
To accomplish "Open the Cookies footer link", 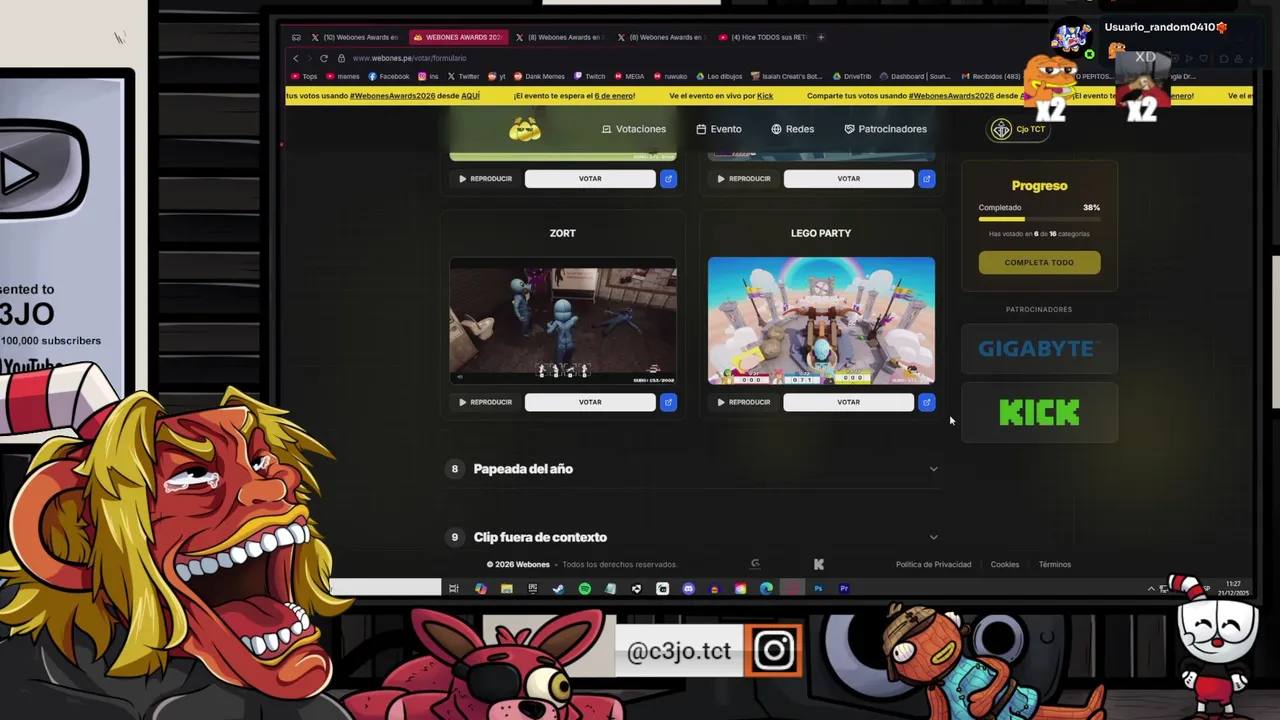I will tap(1005, 564).
